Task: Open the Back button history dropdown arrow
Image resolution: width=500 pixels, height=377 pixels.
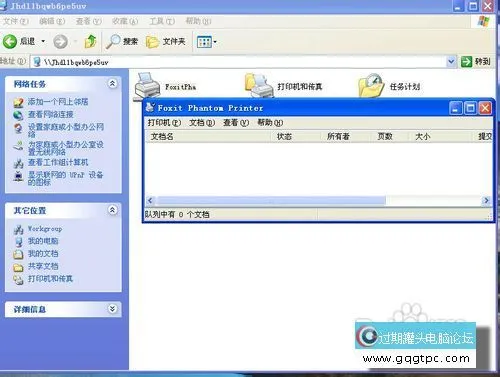Action: pos(43,41)
